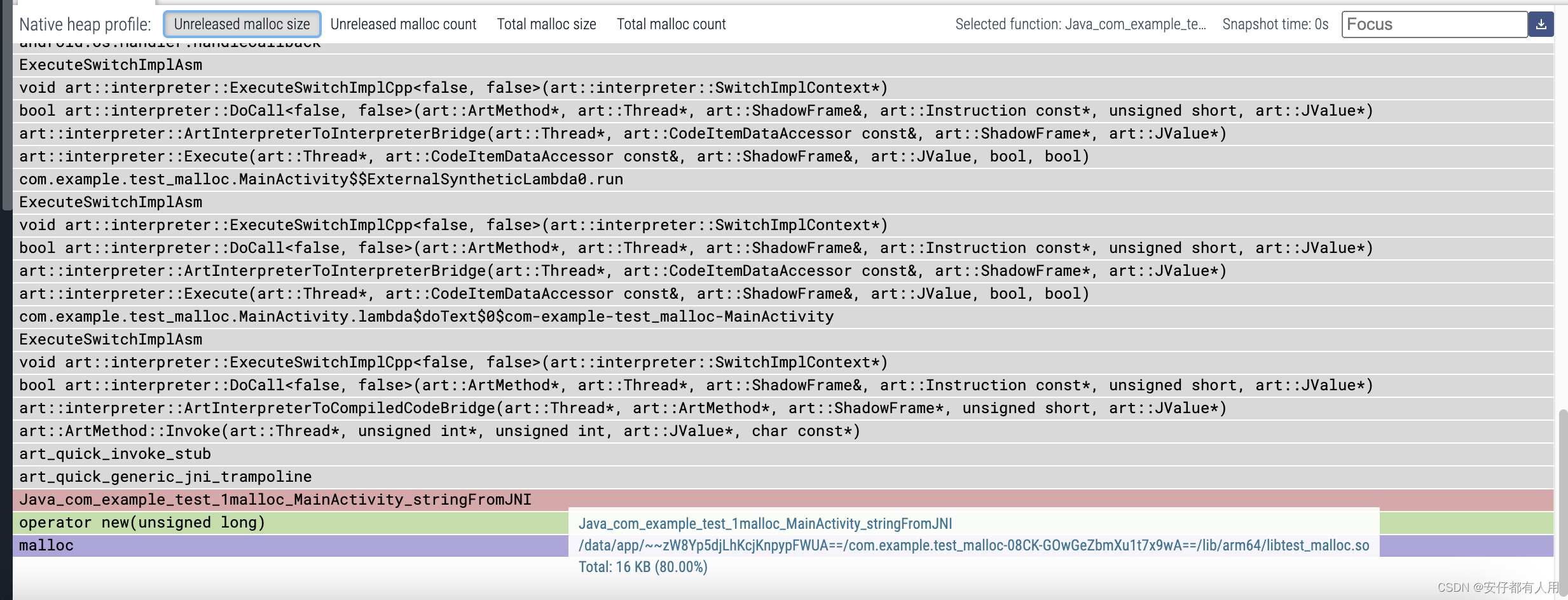Download the heap profile with the download icon
This screenshot has height=600, width=1568.
[x=1541, y=24]
